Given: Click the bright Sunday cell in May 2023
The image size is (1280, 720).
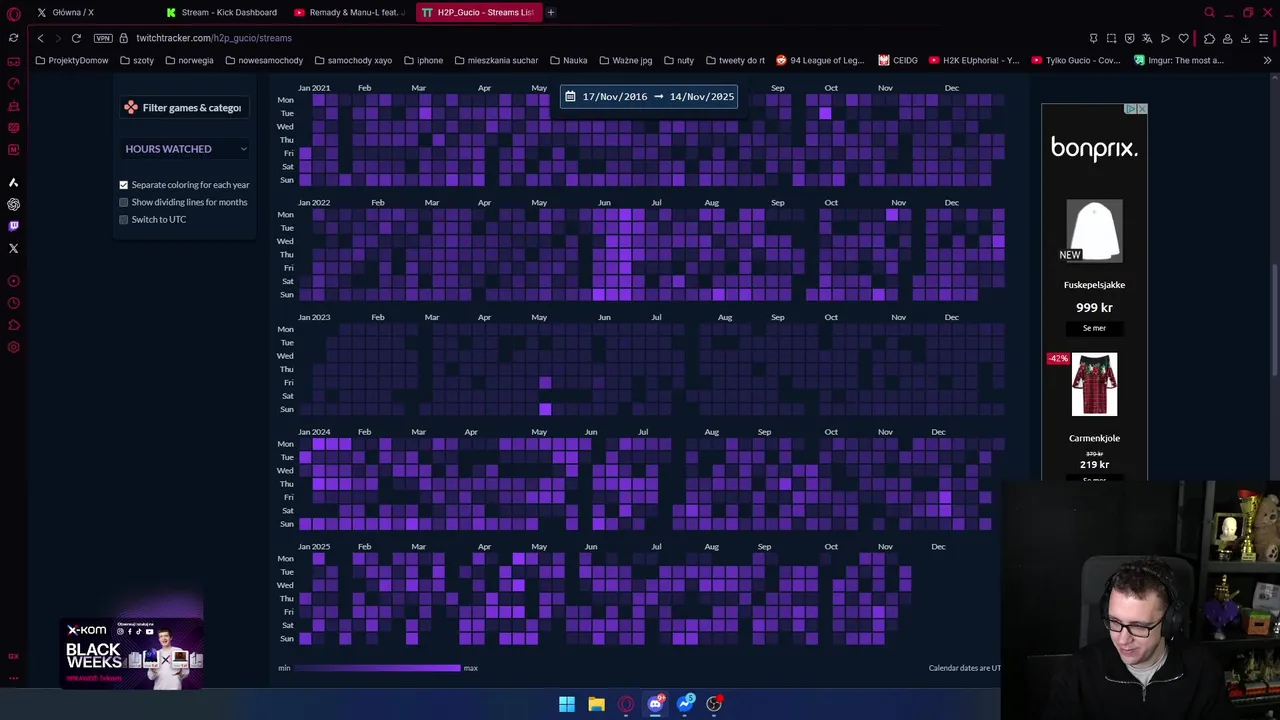Looking at the screenshot, I should click(545, 409).
